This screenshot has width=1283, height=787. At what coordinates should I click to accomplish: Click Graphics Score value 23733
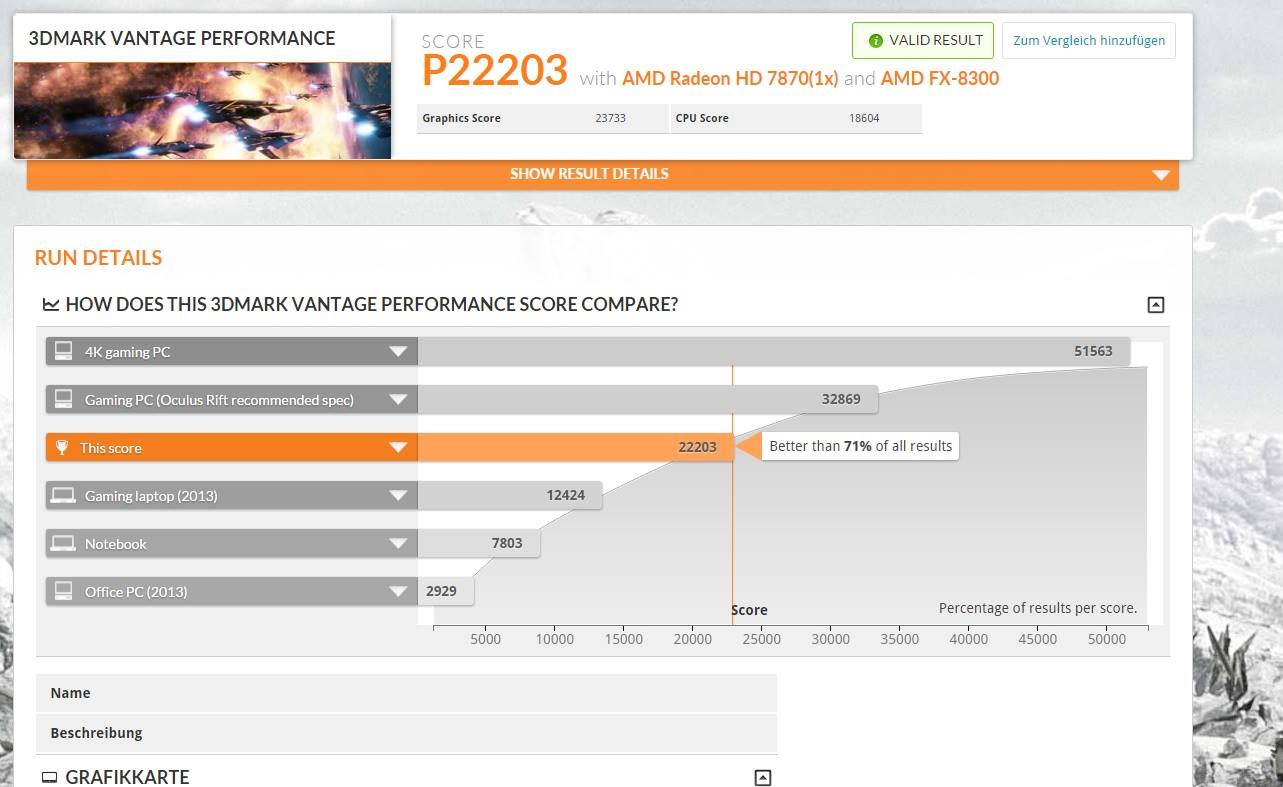[x=610, y=118]
